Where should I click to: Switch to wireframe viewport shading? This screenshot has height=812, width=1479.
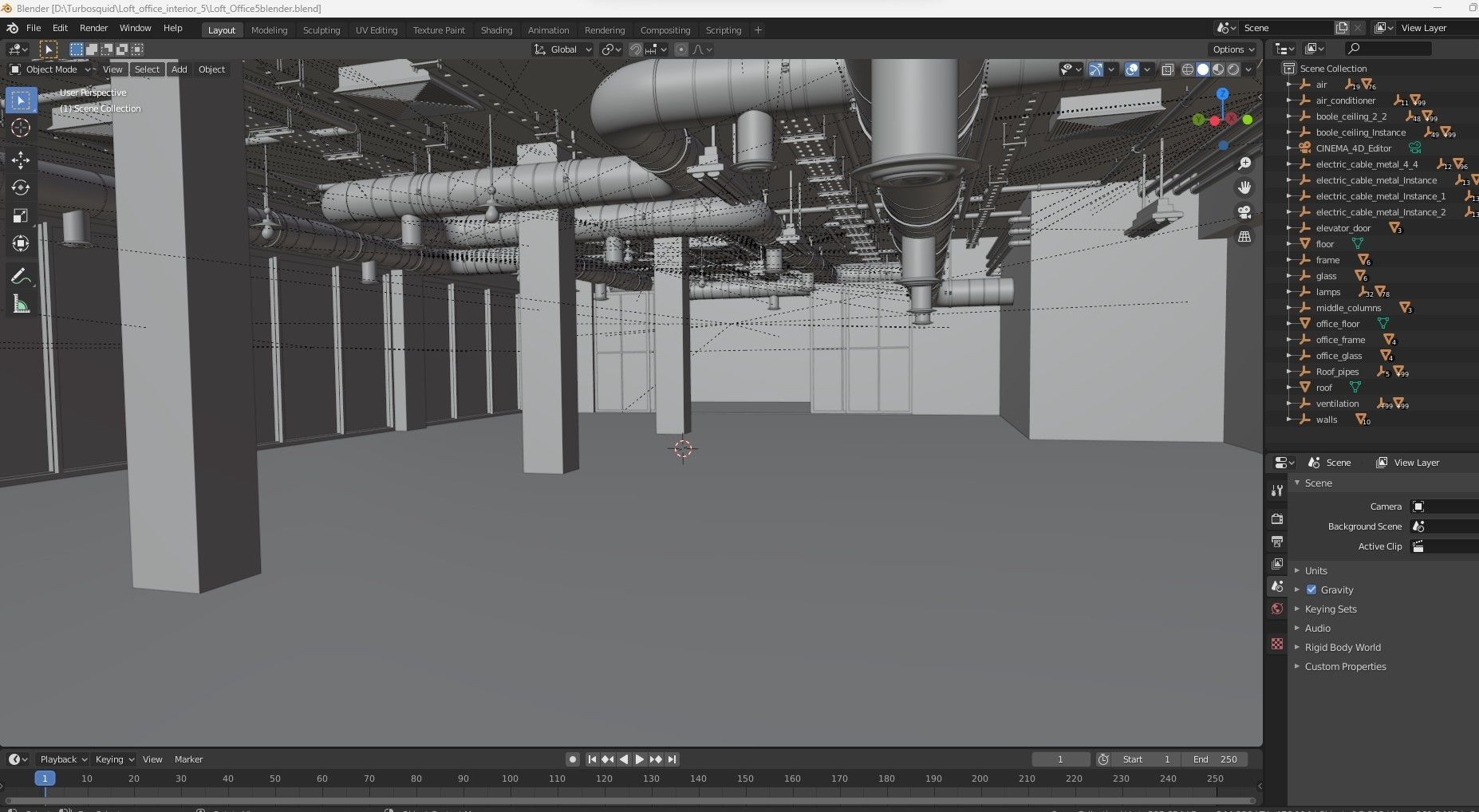point(1188,69)
